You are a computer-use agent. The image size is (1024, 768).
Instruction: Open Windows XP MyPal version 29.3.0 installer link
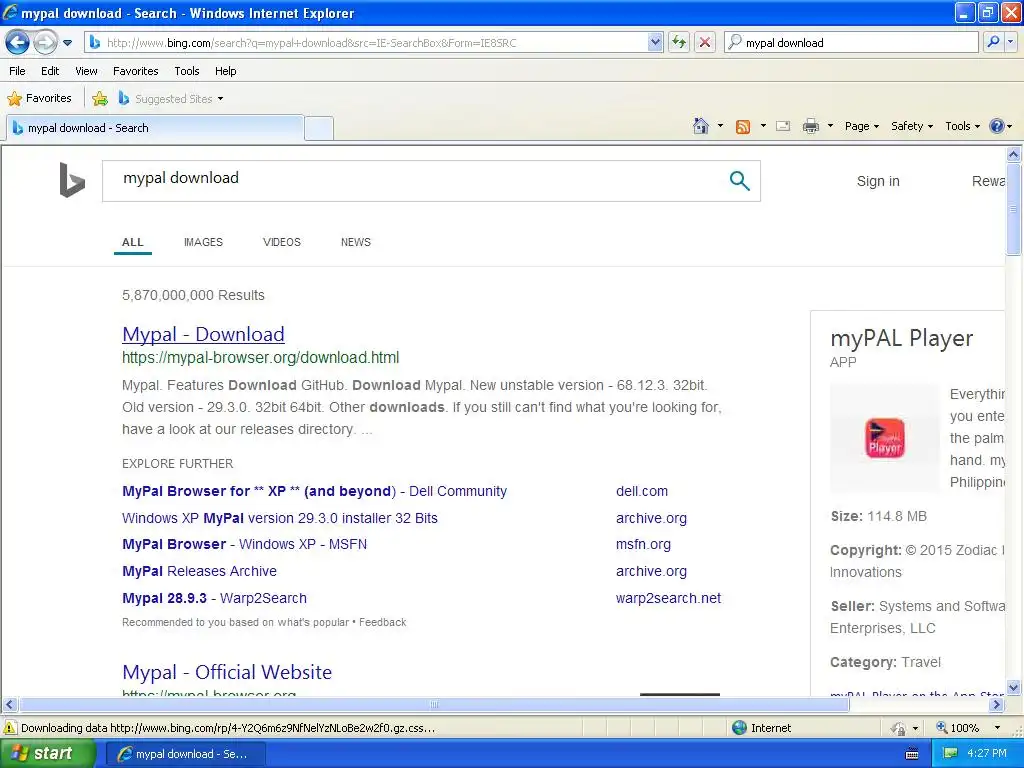tap(280, 518)
